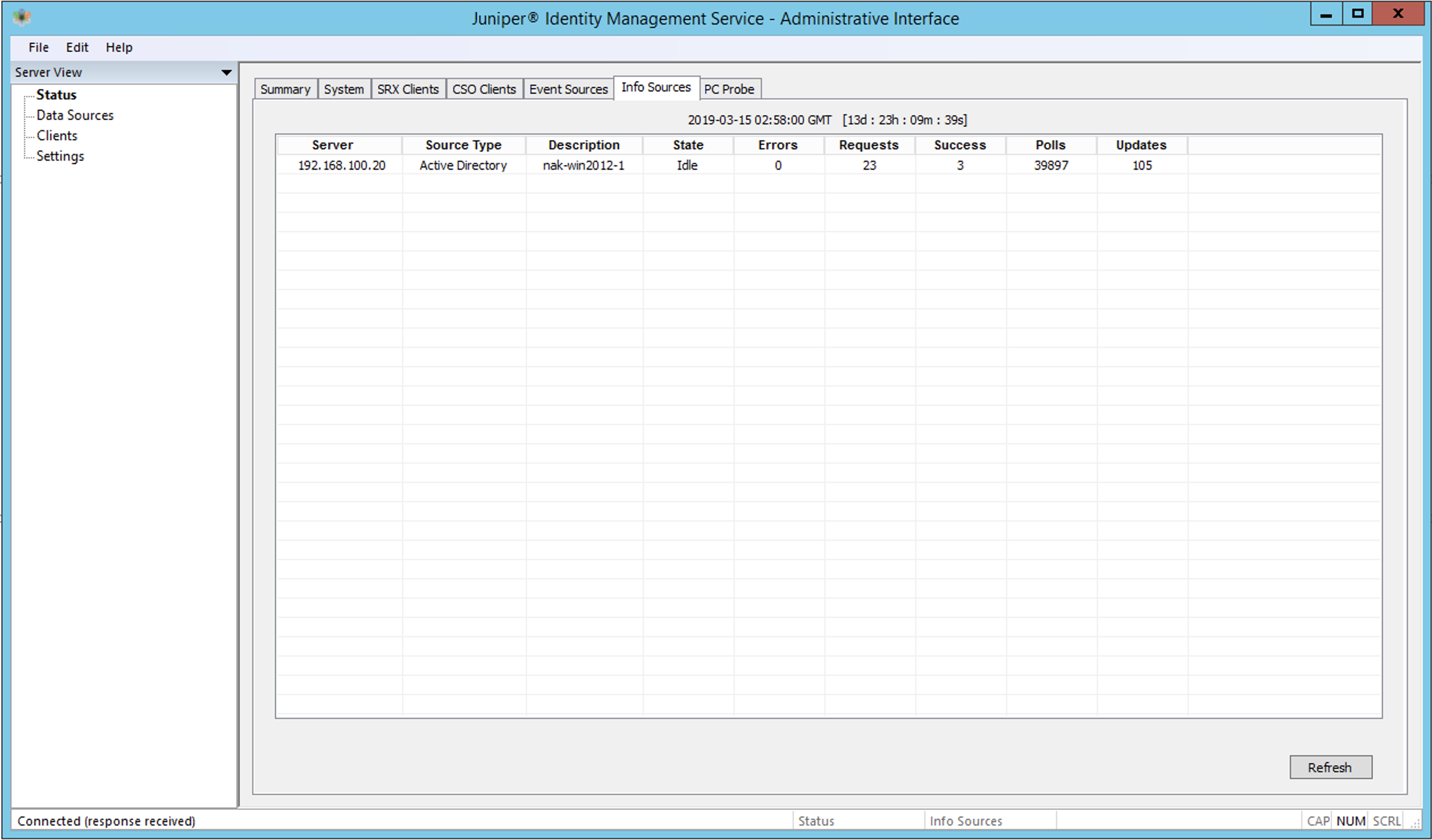Image resolution: width=1432 pixels, height=840 pixels.
Task: Open the Help menu
Action: tap(119, 47)
